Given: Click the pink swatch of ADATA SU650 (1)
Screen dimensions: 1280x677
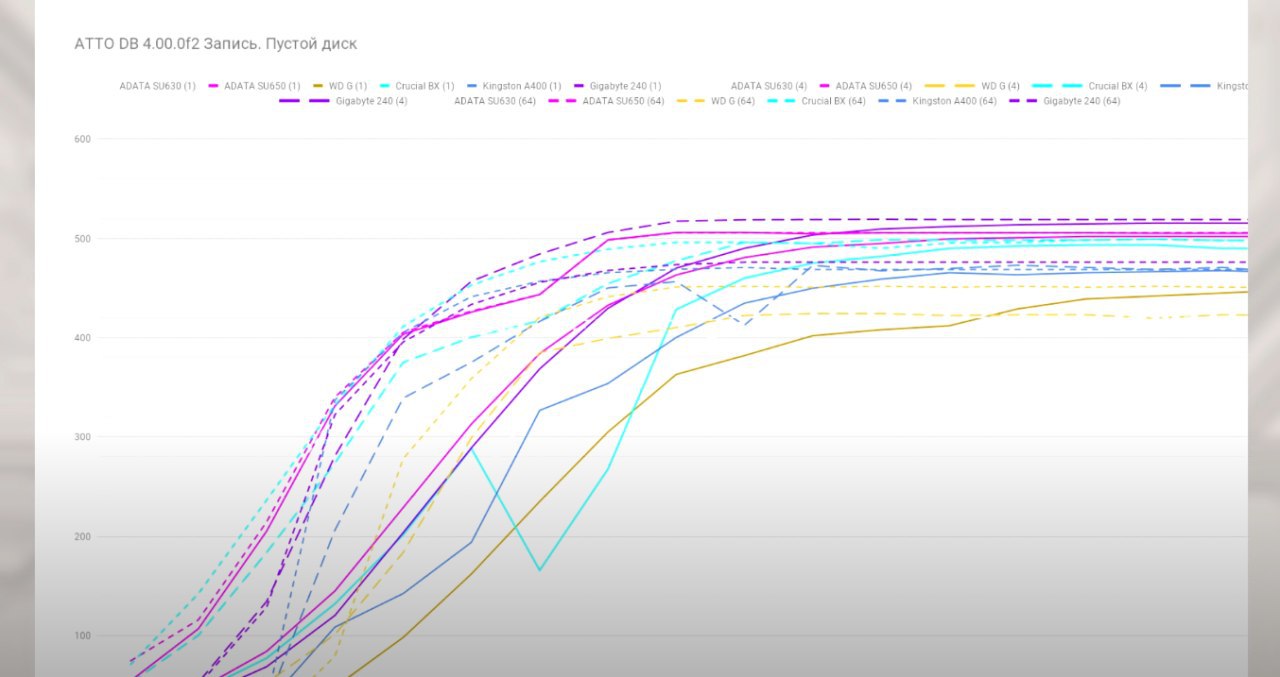Looking at the screenshot, I should point(213,86).
